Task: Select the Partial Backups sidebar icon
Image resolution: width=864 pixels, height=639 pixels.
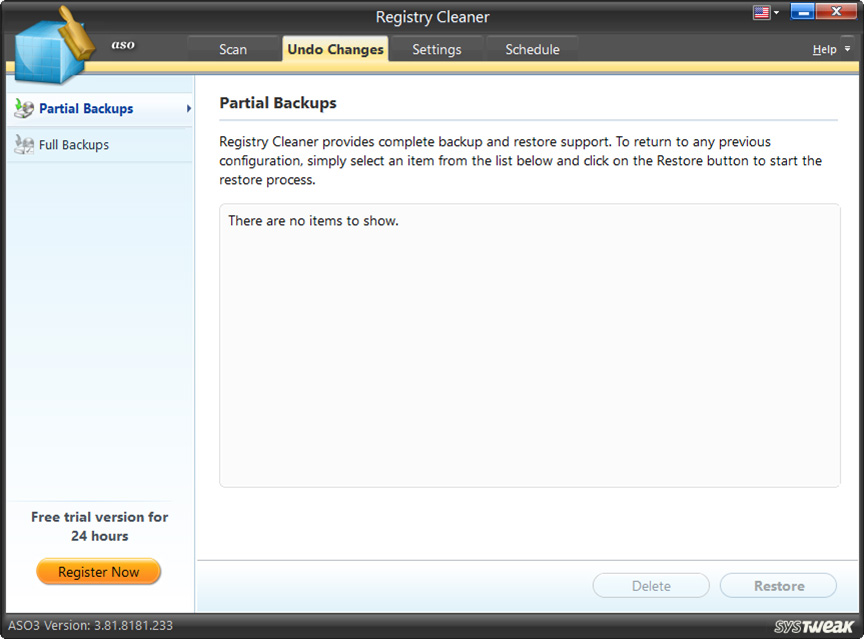Action: coord(23,109)
